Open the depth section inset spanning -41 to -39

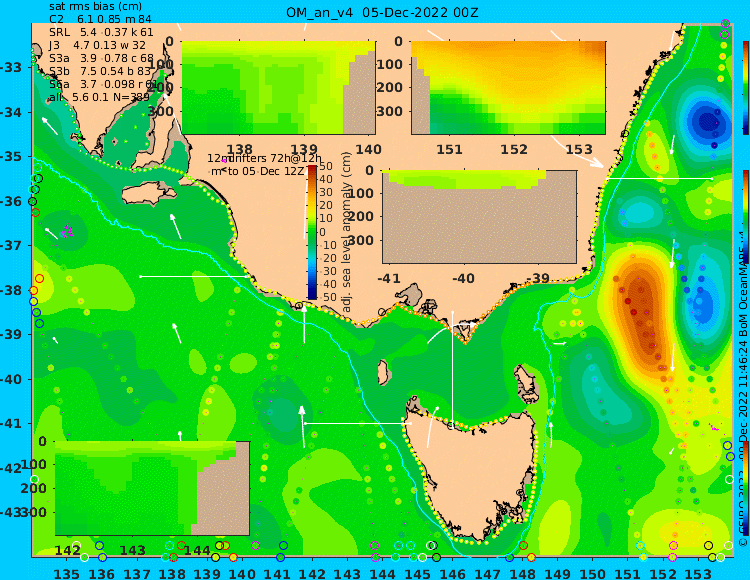(x=479, y=217)
